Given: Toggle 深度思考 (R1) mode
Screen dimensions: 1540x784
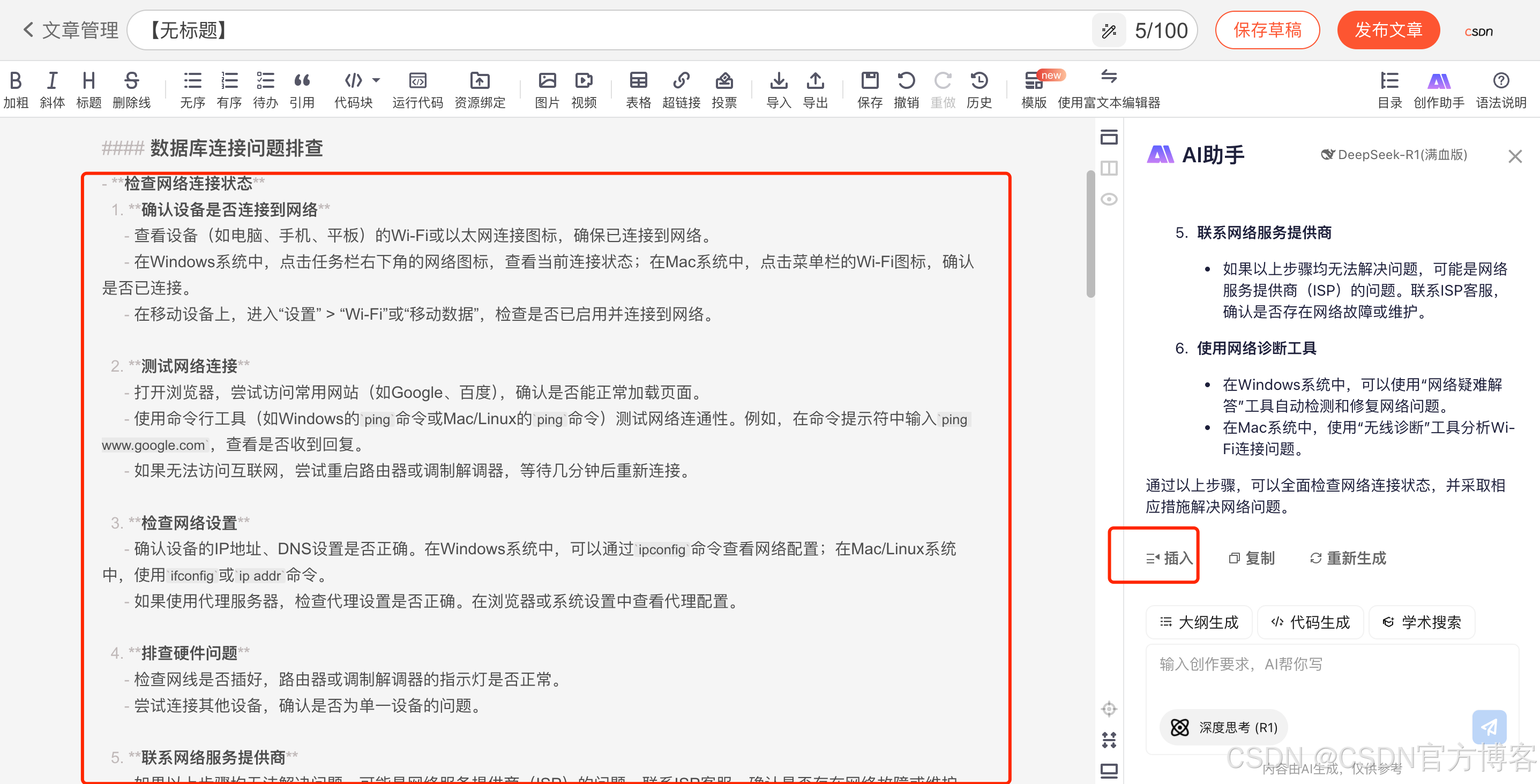Looking at the screenshot, I should pos(1224,727).
